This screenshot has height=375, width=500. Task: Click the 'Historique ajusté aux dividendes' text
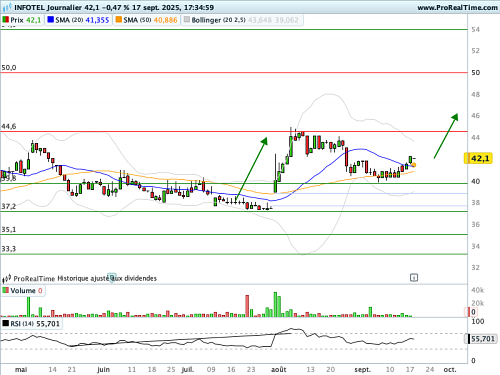coord(107,278)
